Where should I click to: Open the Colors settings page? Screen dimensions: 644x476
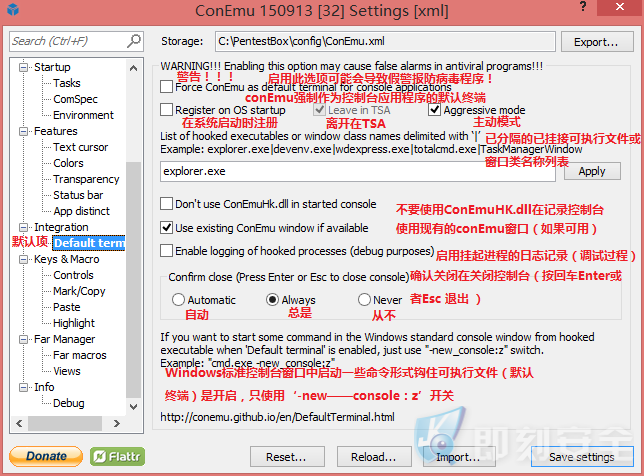click(x=68, y=163)
